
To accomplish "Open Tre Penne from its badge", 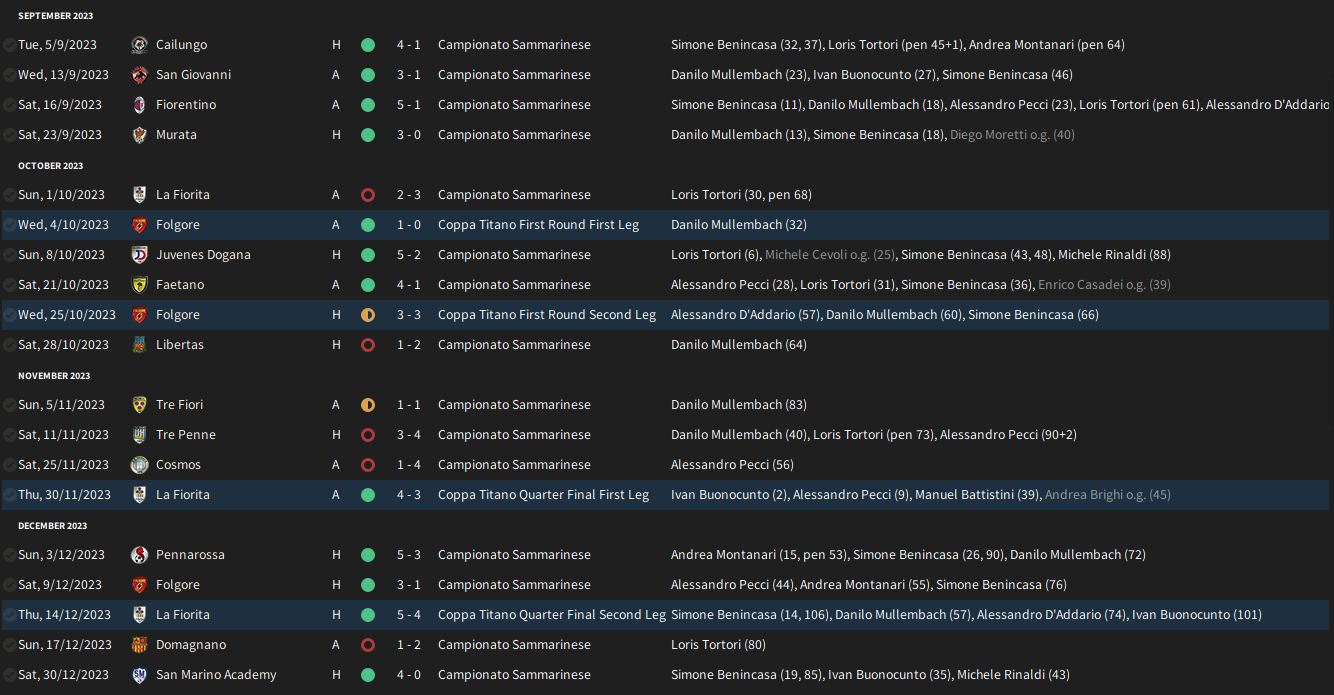I will pyautogui.click(x=140, y=435).
